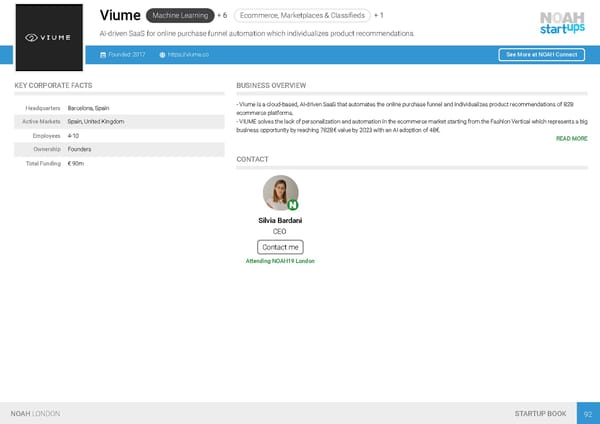Expand the +1 additional category
This screenshot has height=424, width=600.
pos(379,16)
